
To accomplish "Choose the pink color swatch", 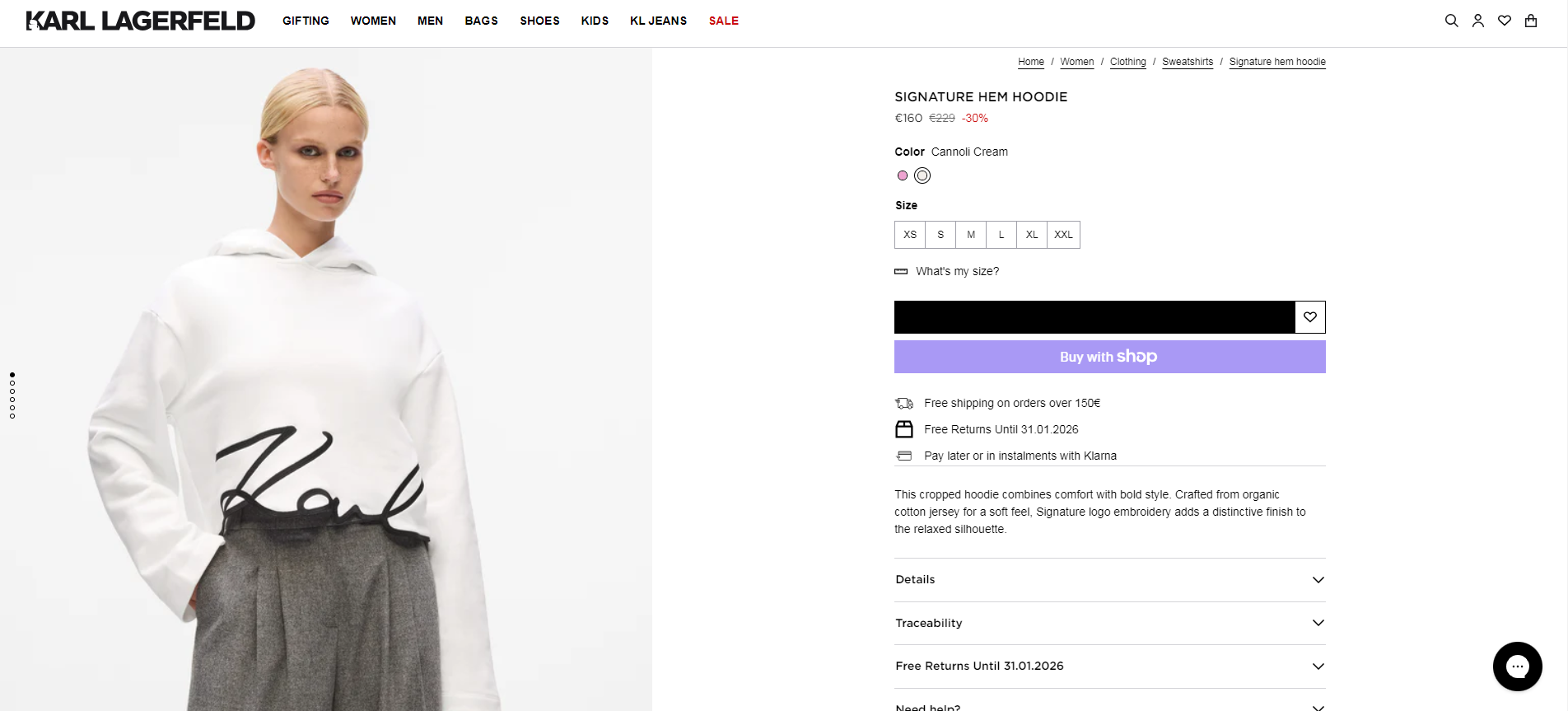I will (903, 175).
